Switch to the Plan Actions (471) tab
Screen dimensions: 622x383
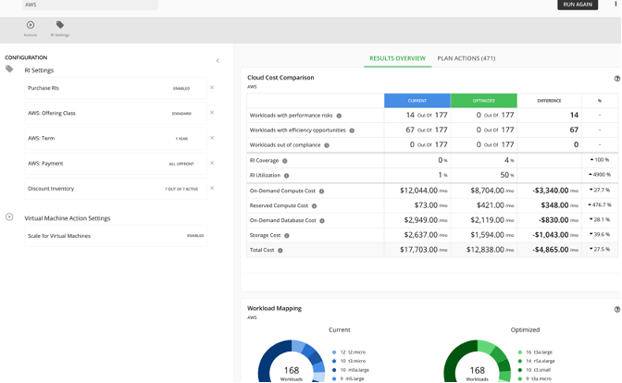[x=466, y=58]
